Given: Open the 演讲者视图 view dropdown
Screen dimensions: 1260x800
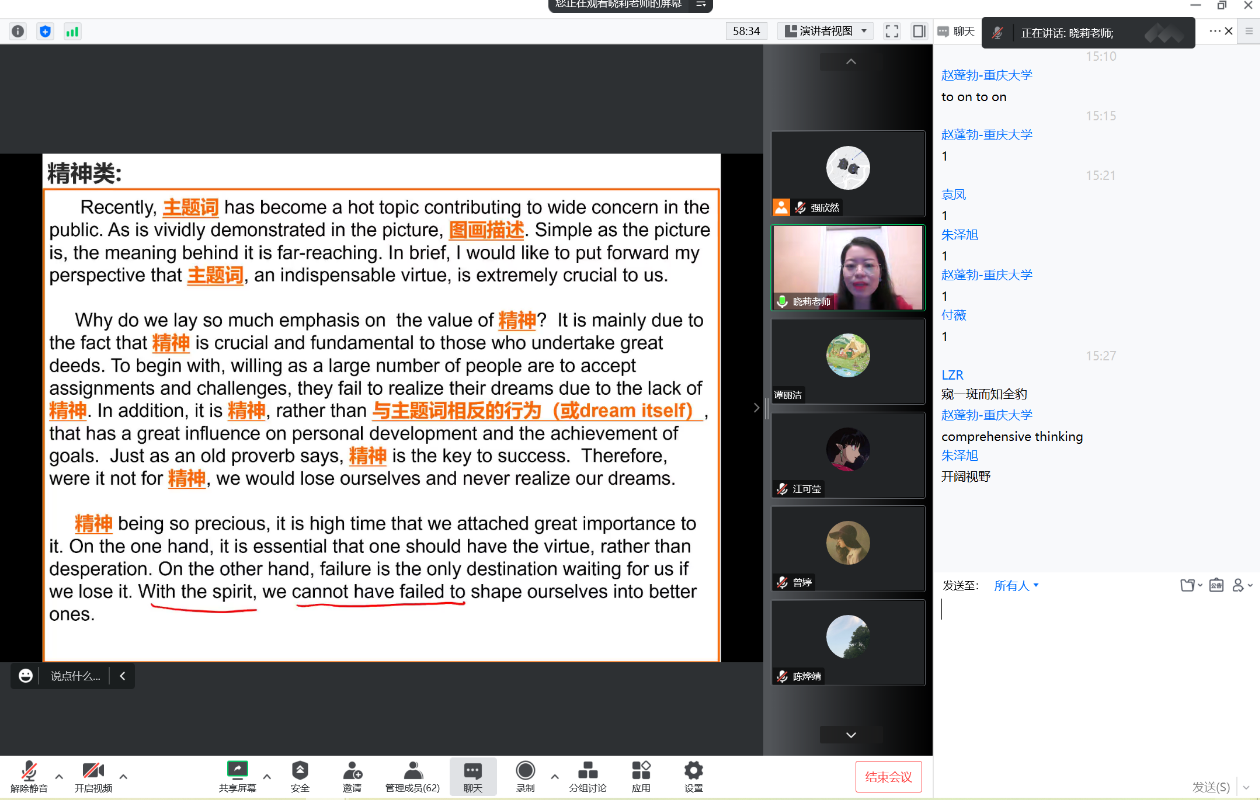Looking at the screenshot, I should [x=826, y=31].
